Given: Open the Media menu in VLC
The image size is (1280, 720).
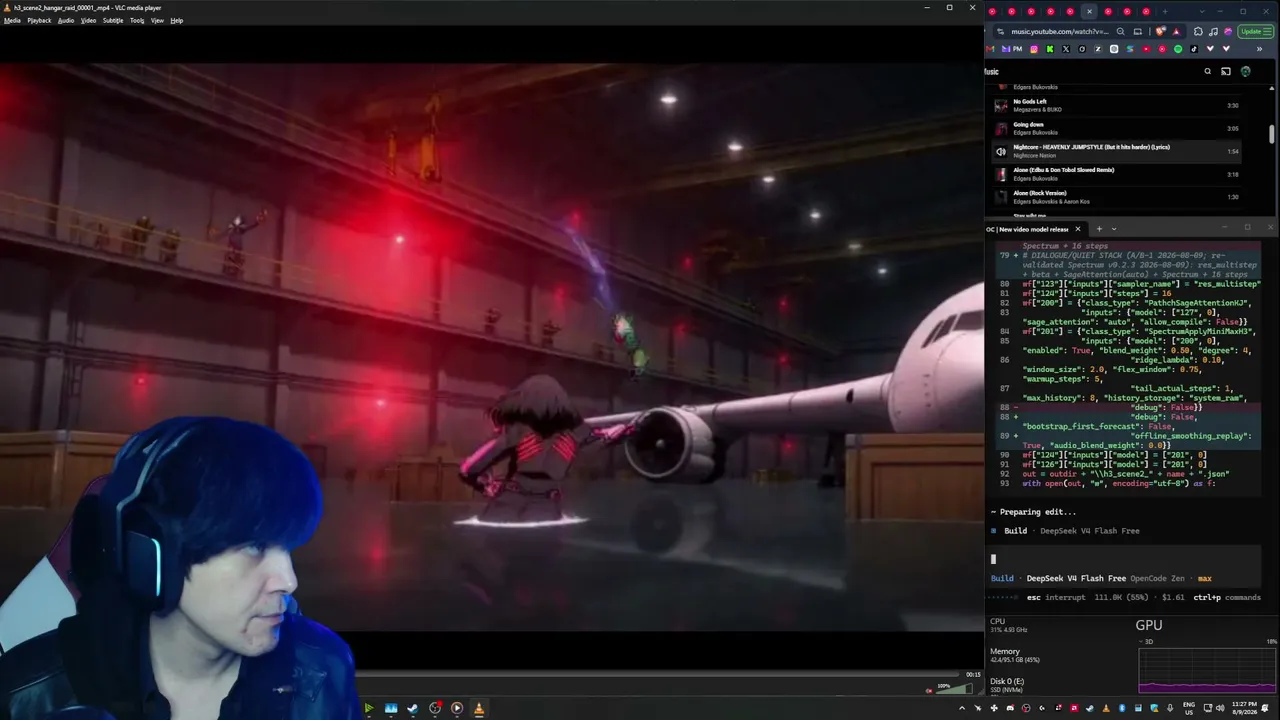Looking at the screenshot, I should (x=12, y=20).
